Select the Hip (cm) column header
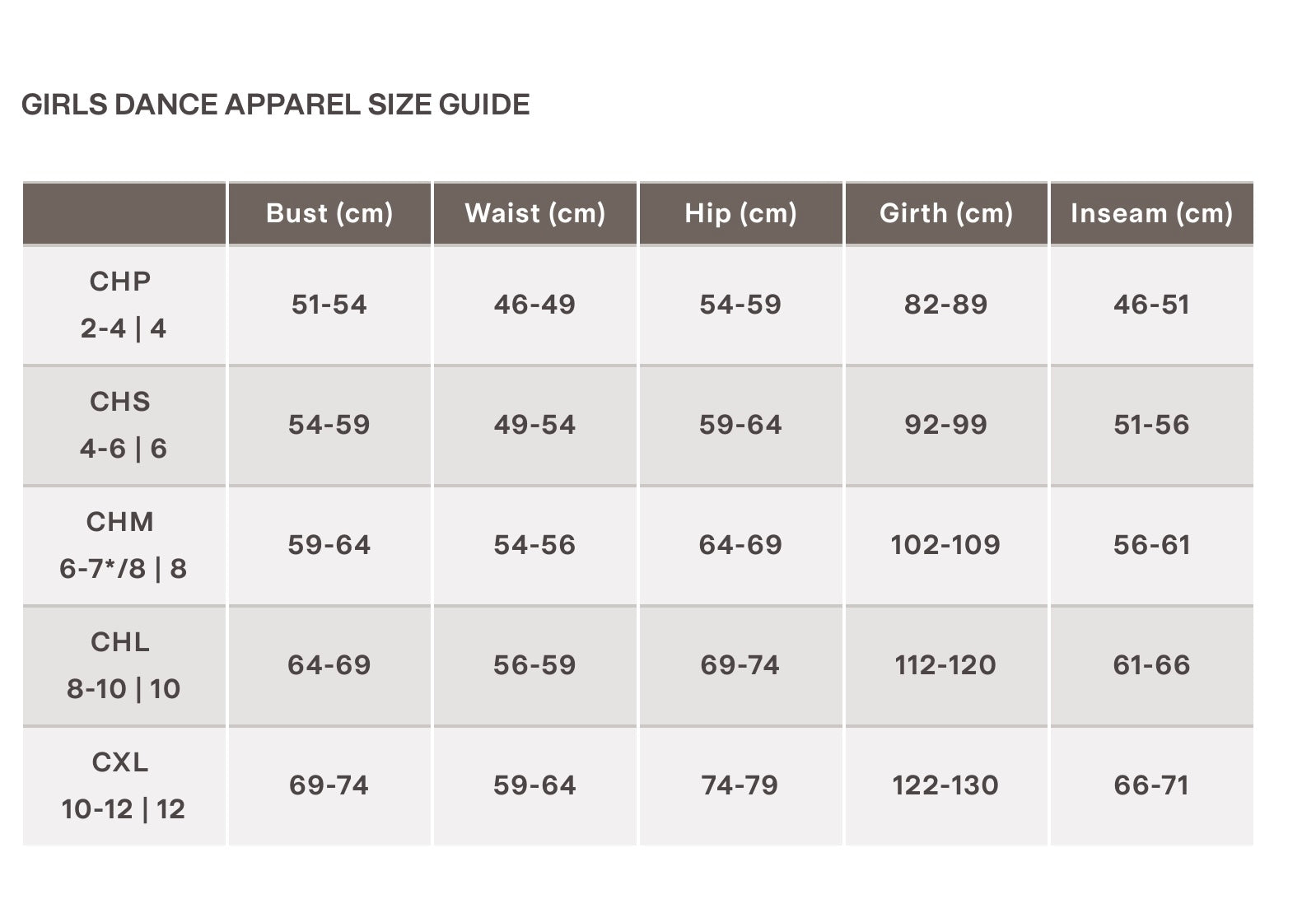 pyautogui.click(x=740, y=213)
